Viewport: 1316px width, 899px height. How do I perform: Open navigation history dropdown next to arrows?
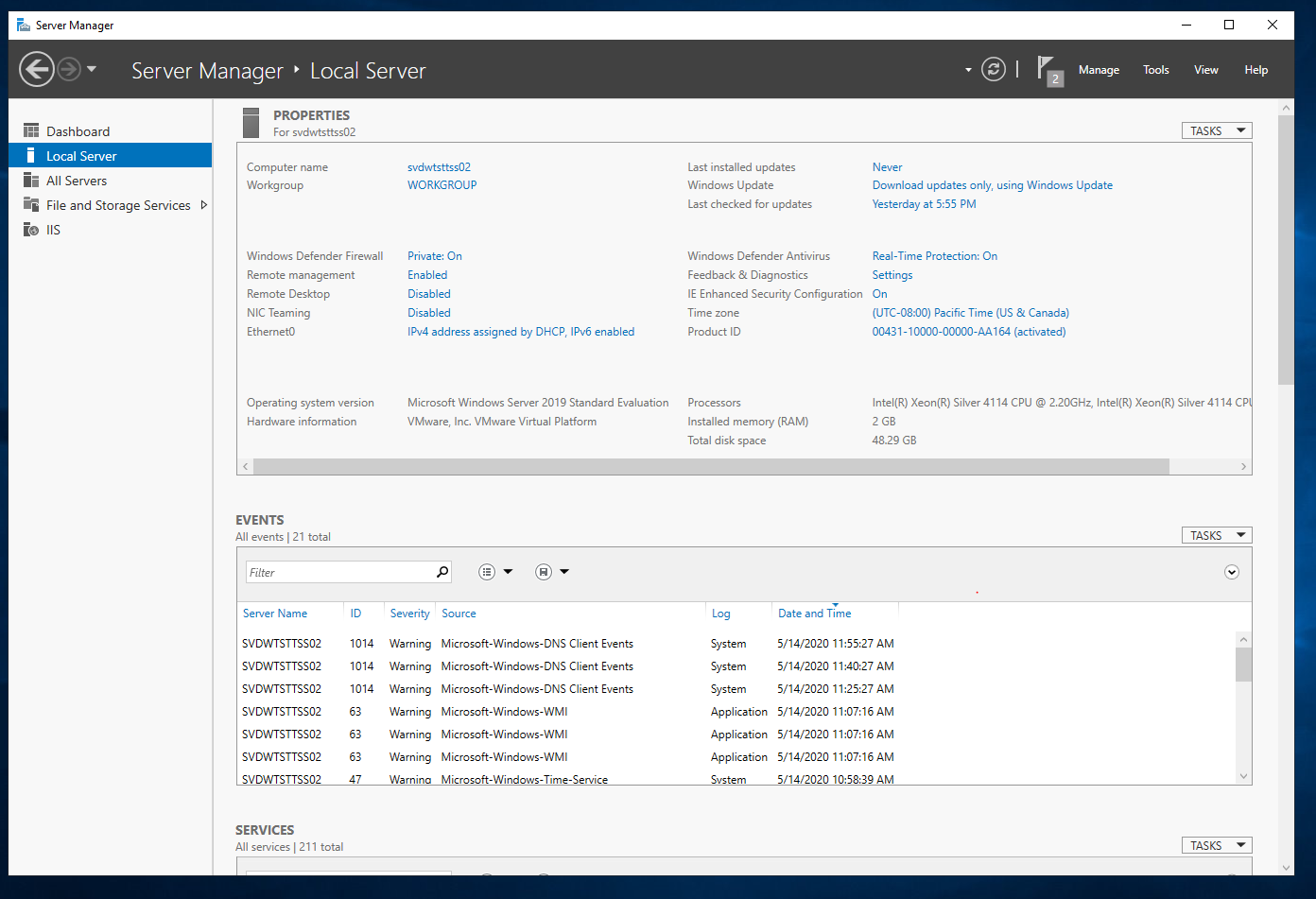92,69
